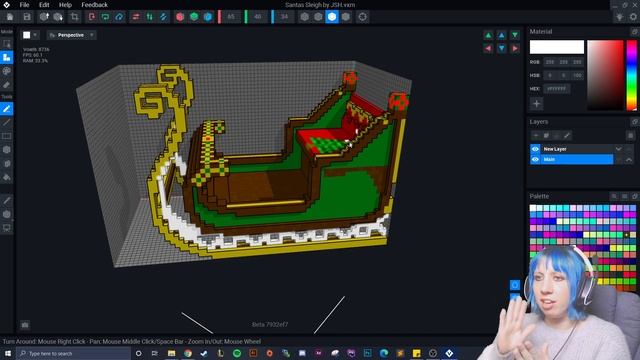Select the crop volume tool
The height and width of the screenshot is (360, 640).
(74, 17)
